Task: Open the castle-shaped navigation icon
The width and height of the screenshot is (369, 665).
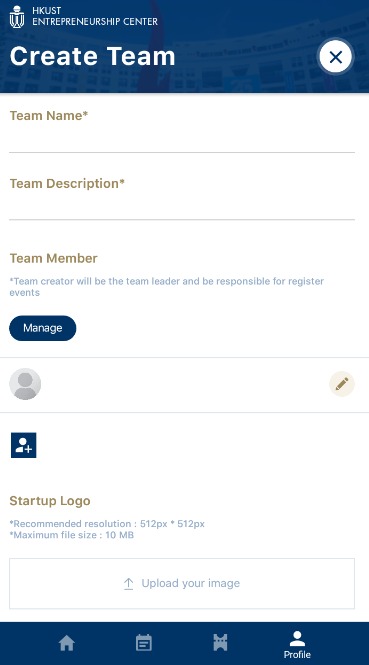Action: 220,643
